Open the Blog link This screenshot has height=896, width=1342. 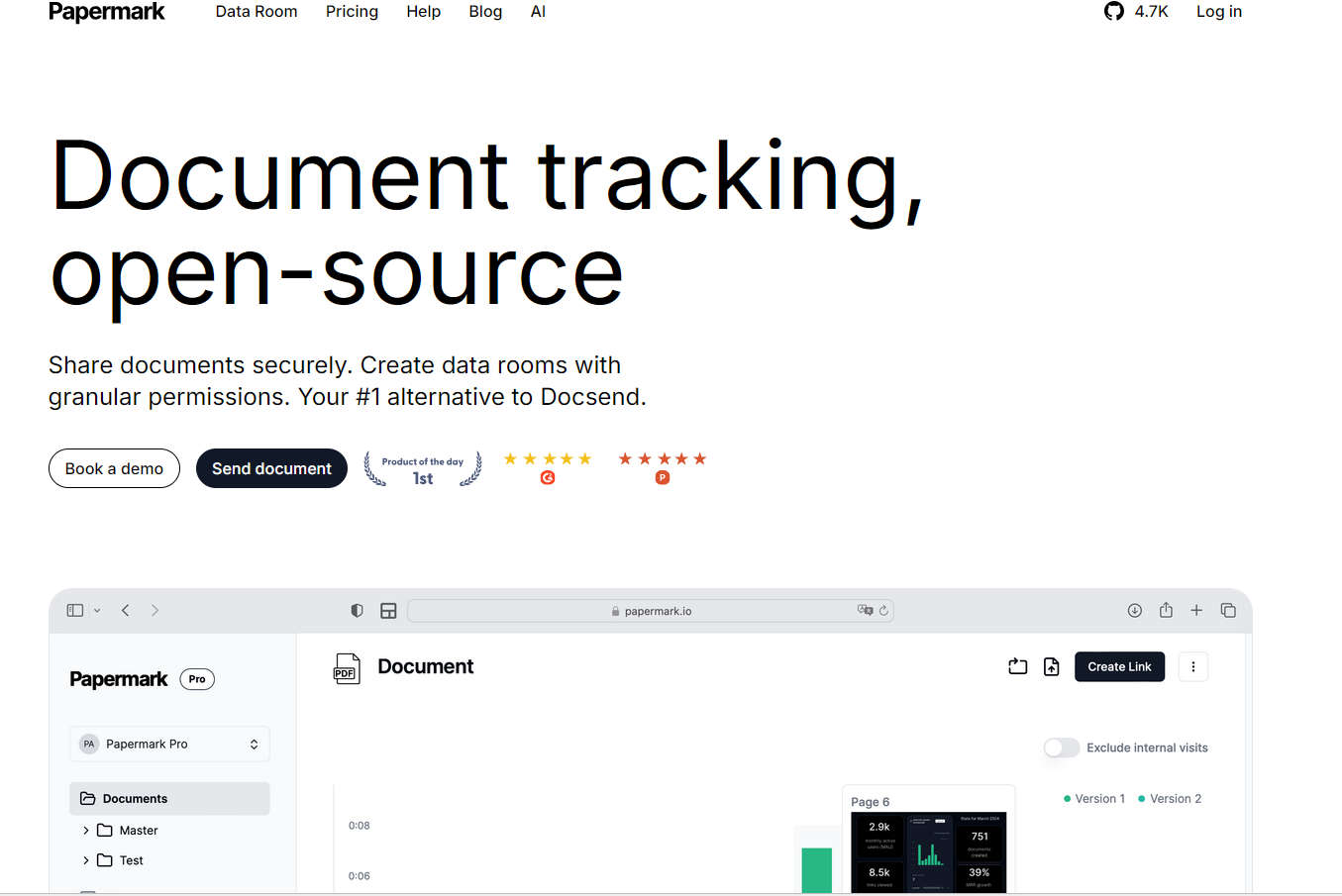pos(485,12)
